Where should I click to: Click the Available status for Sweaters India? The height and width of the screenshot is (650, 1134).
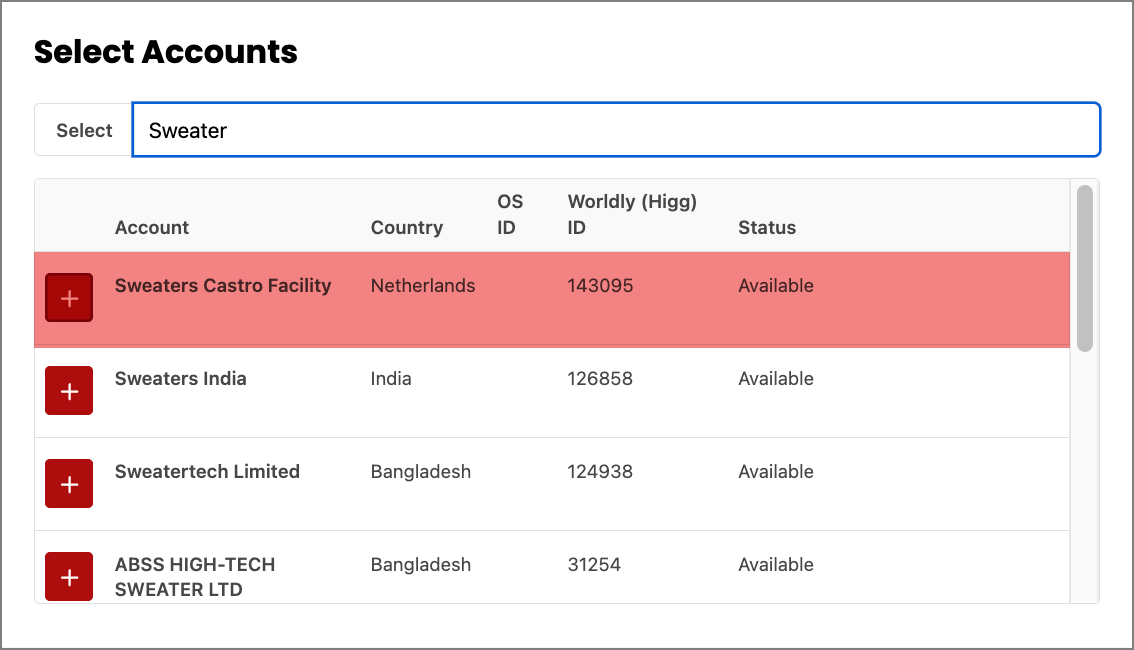[776, 379]
